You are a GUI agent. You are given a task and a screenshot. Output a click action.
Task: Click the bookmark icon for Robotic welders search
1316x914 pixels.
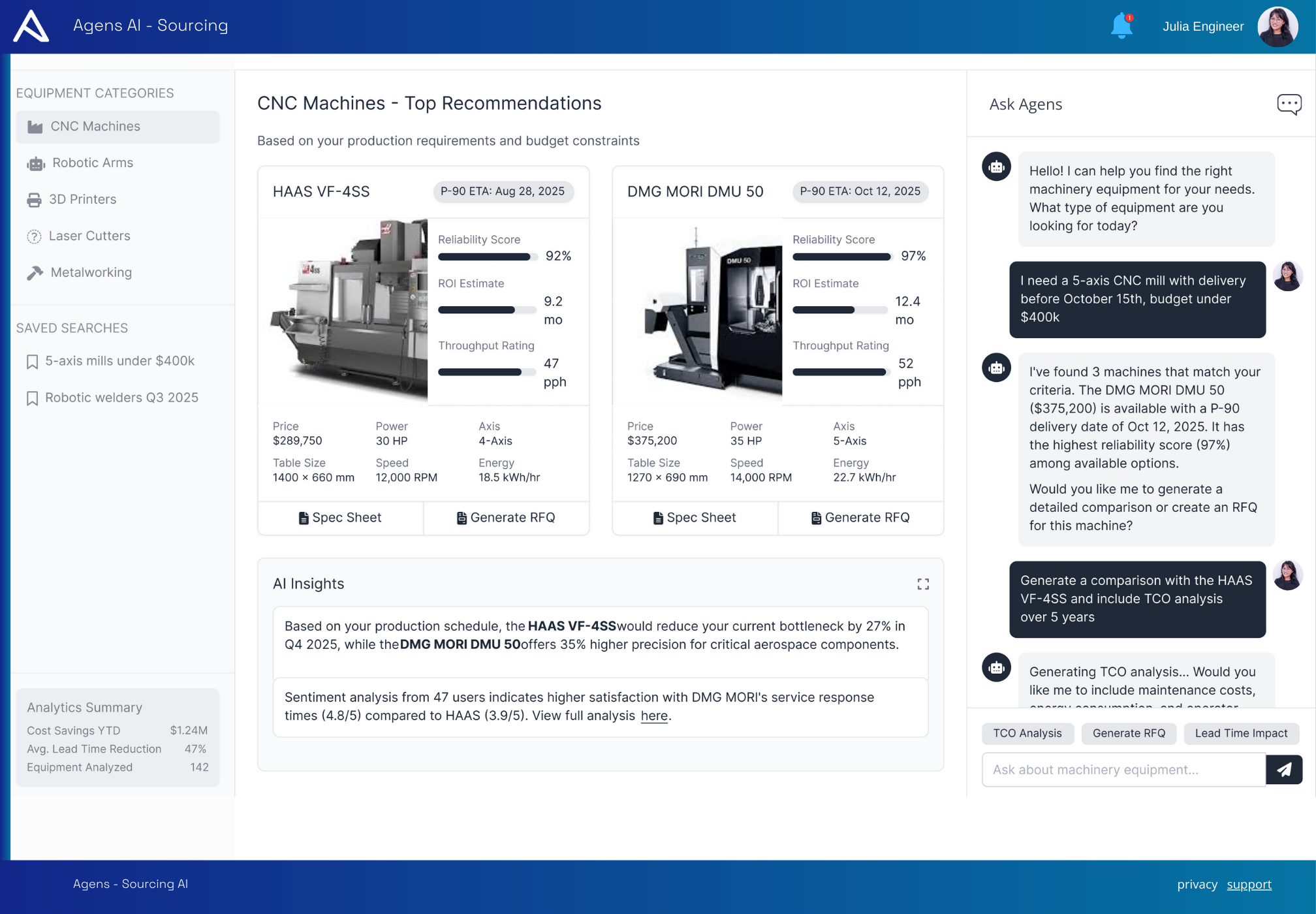click(32, 398)
